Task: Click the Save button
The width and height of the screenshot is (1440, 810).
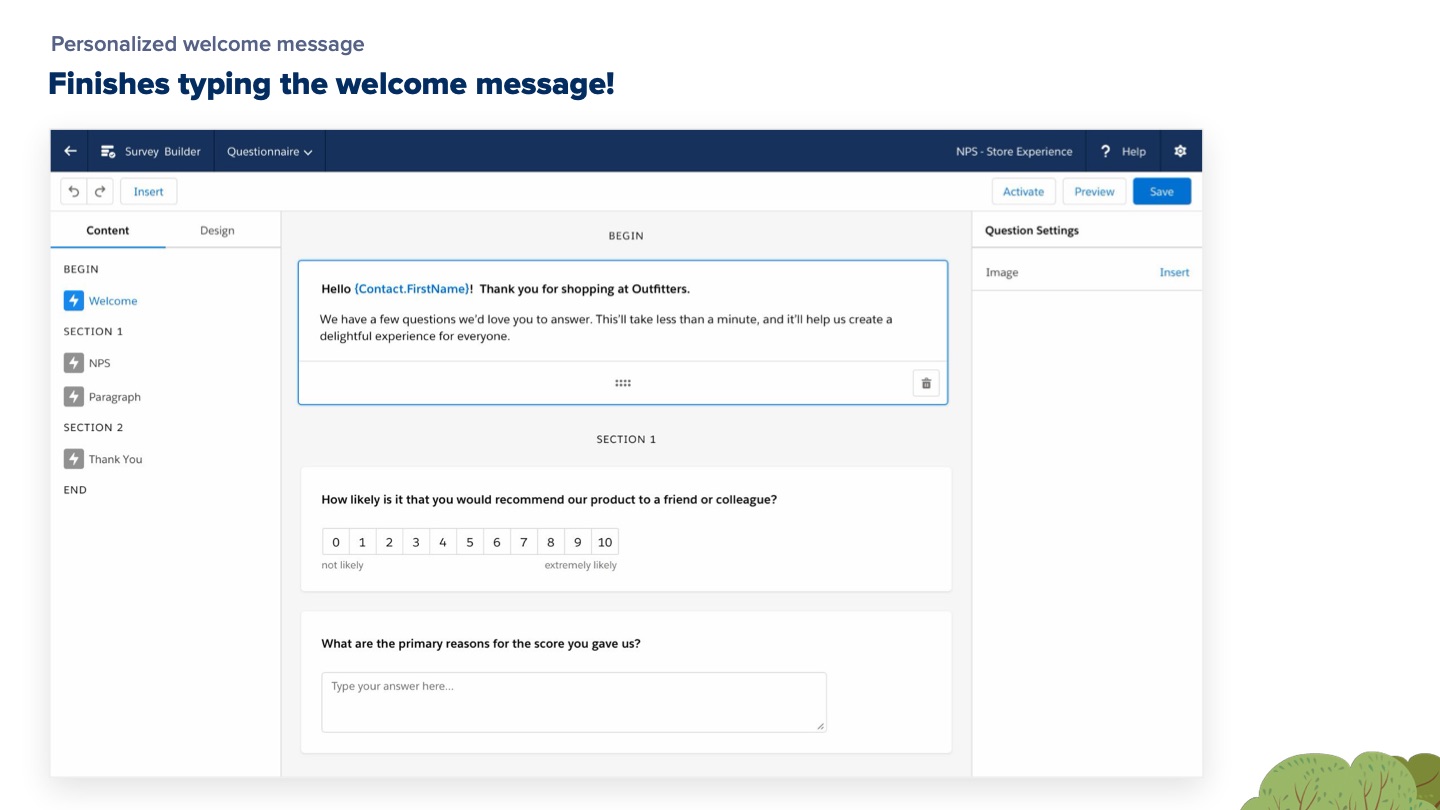Action: click(1162, 191)
